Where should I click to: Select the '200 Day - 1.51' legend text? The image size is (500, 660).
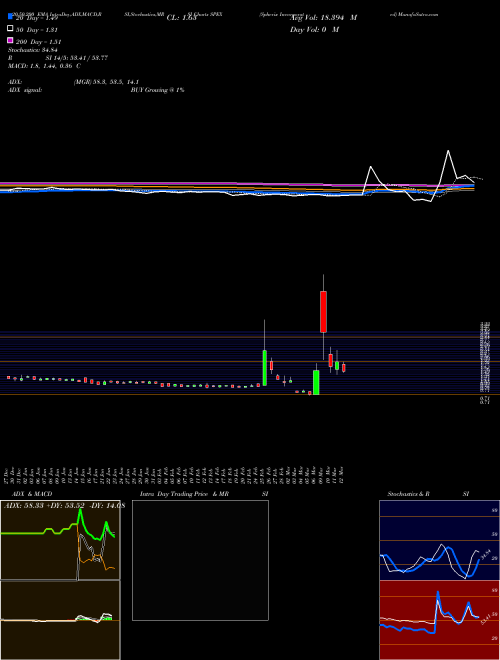pos(39,42)
